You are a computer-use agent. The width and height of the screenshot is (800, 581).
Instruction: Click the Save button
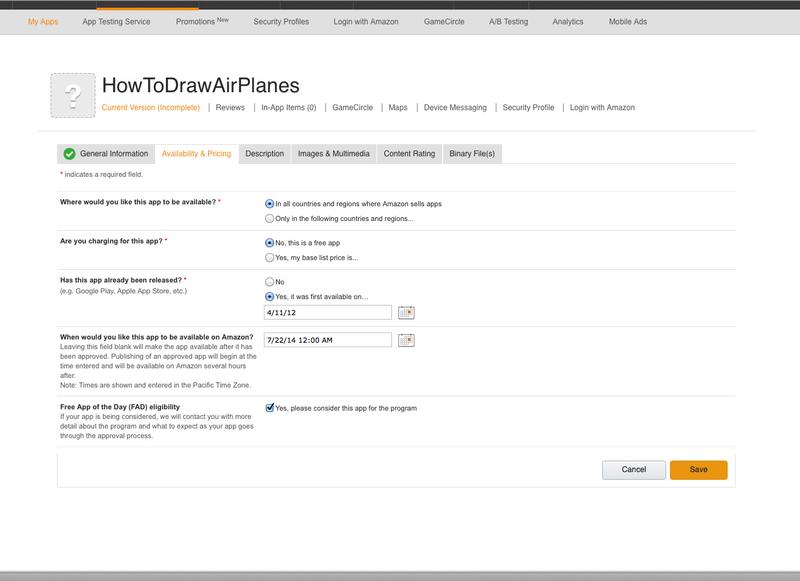(x=698, y=470)
